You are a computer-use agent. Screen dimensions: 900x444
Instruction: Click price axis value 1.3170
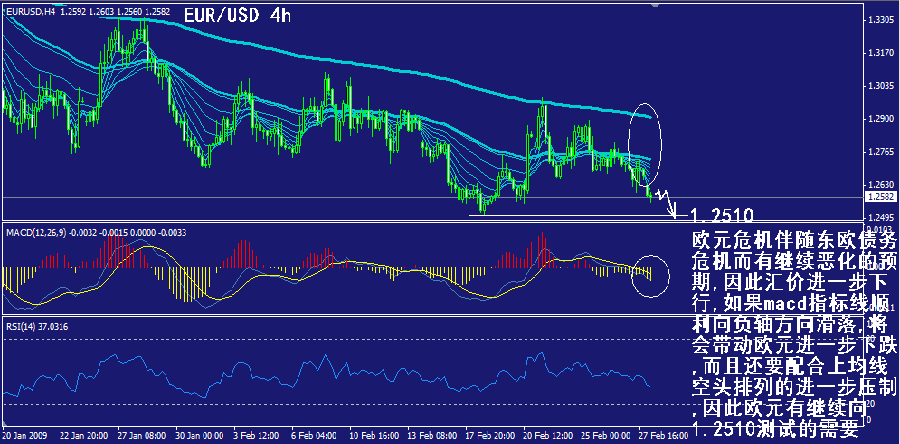coord(880,53)
